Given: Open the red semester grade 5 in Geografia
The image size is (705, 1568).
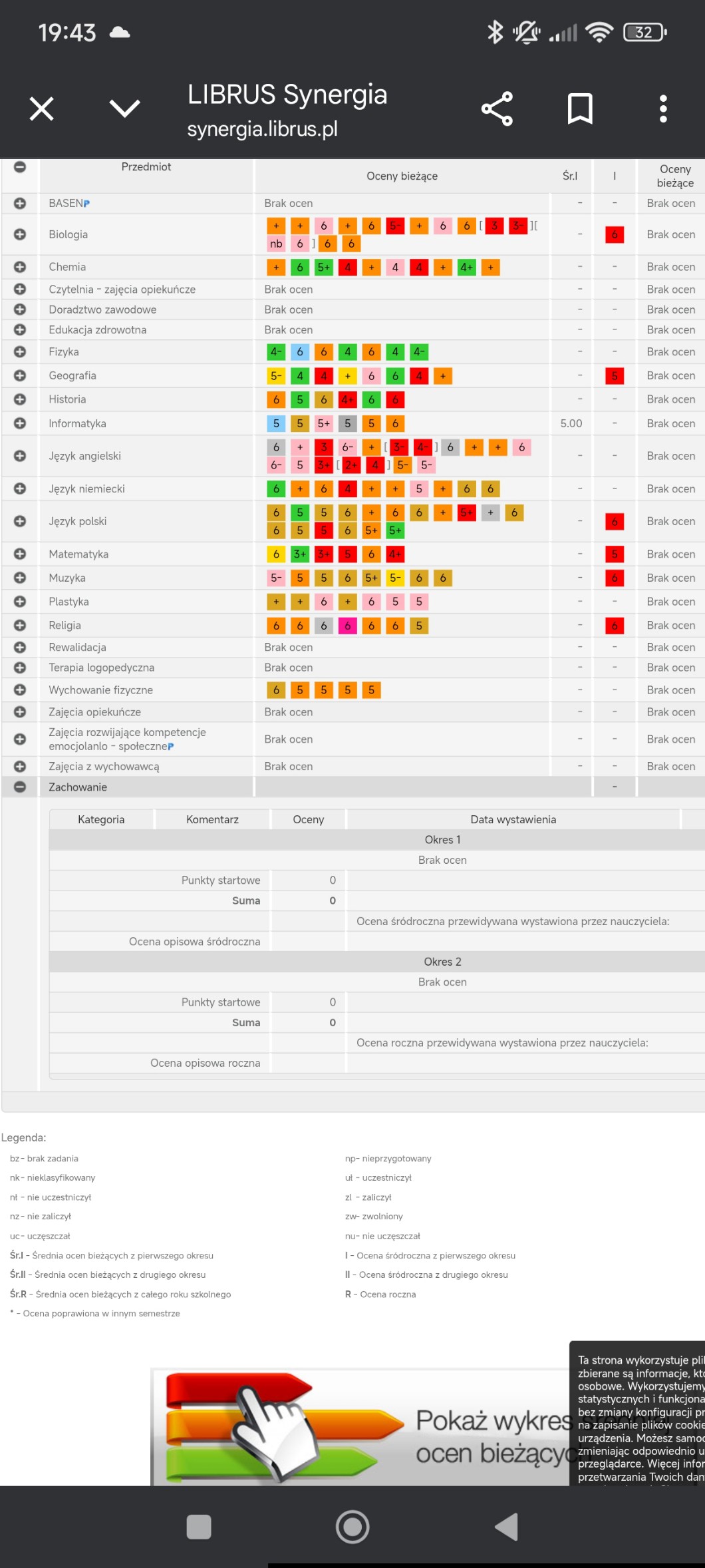Looking at the screenshot, I should click(x=614, y=376).
